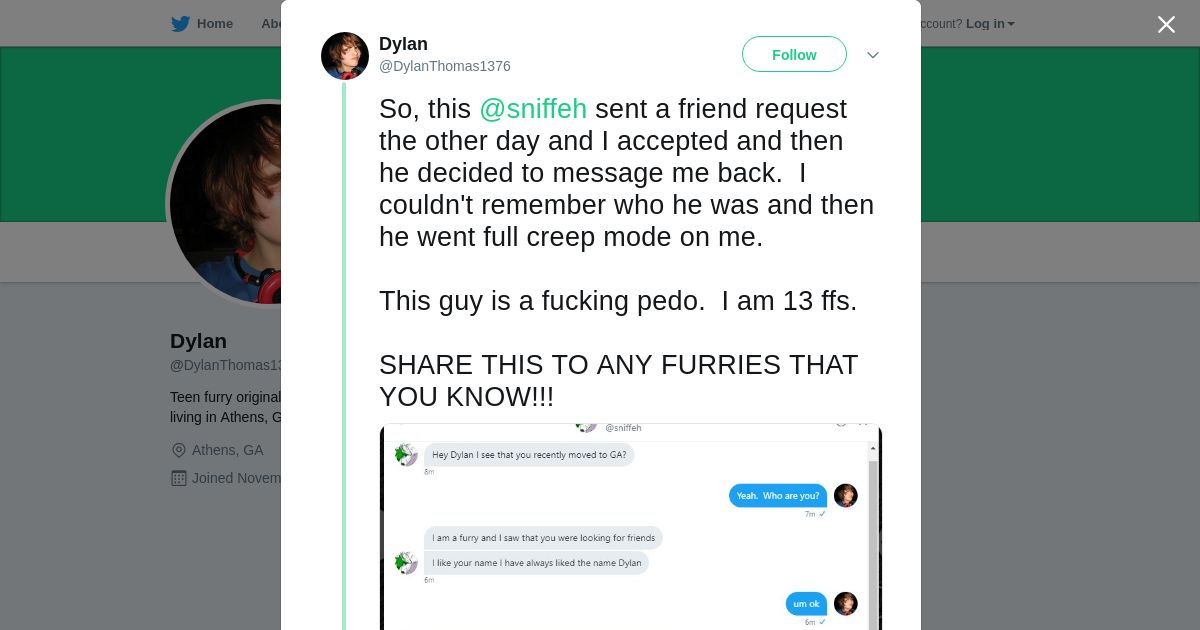1200x630 pixels.
Task: Click sniffeh's avatar beside first message
Action: tap(405, 455)
